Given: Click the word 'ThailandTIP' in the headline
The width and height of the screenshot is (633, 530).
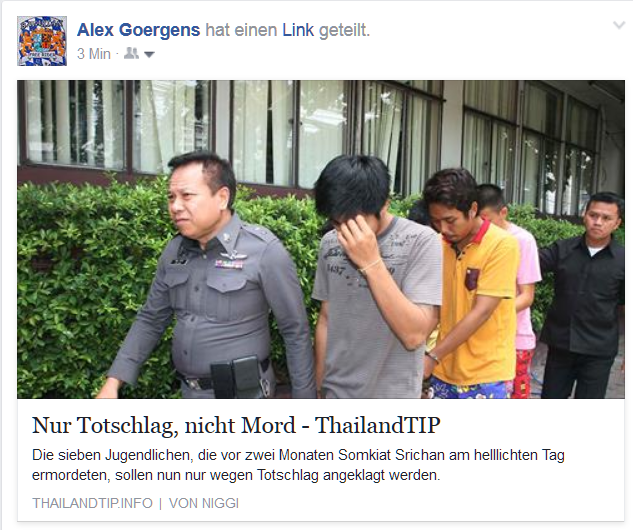Looking at the screenshot, I should (377, 425).
